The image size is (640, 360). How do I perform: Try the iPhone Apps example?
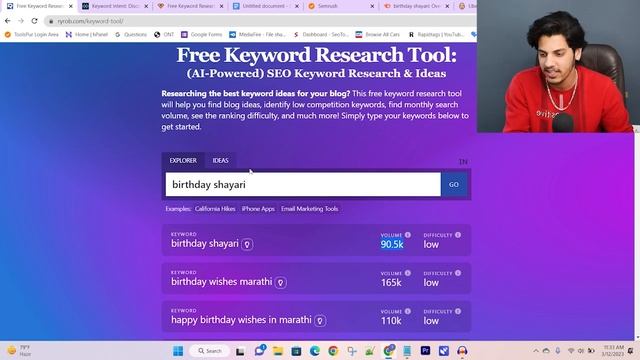click(x=258, y=209)
